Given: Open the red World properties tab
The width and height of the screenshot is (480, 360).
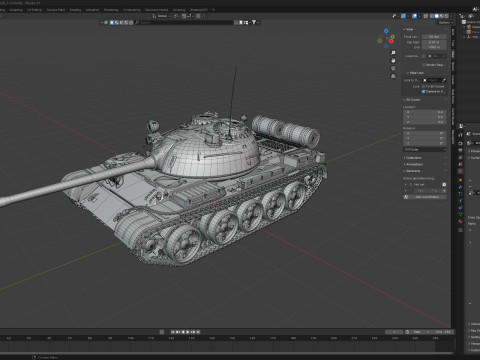Looking at the screenshot, I should tap(460, 171).
